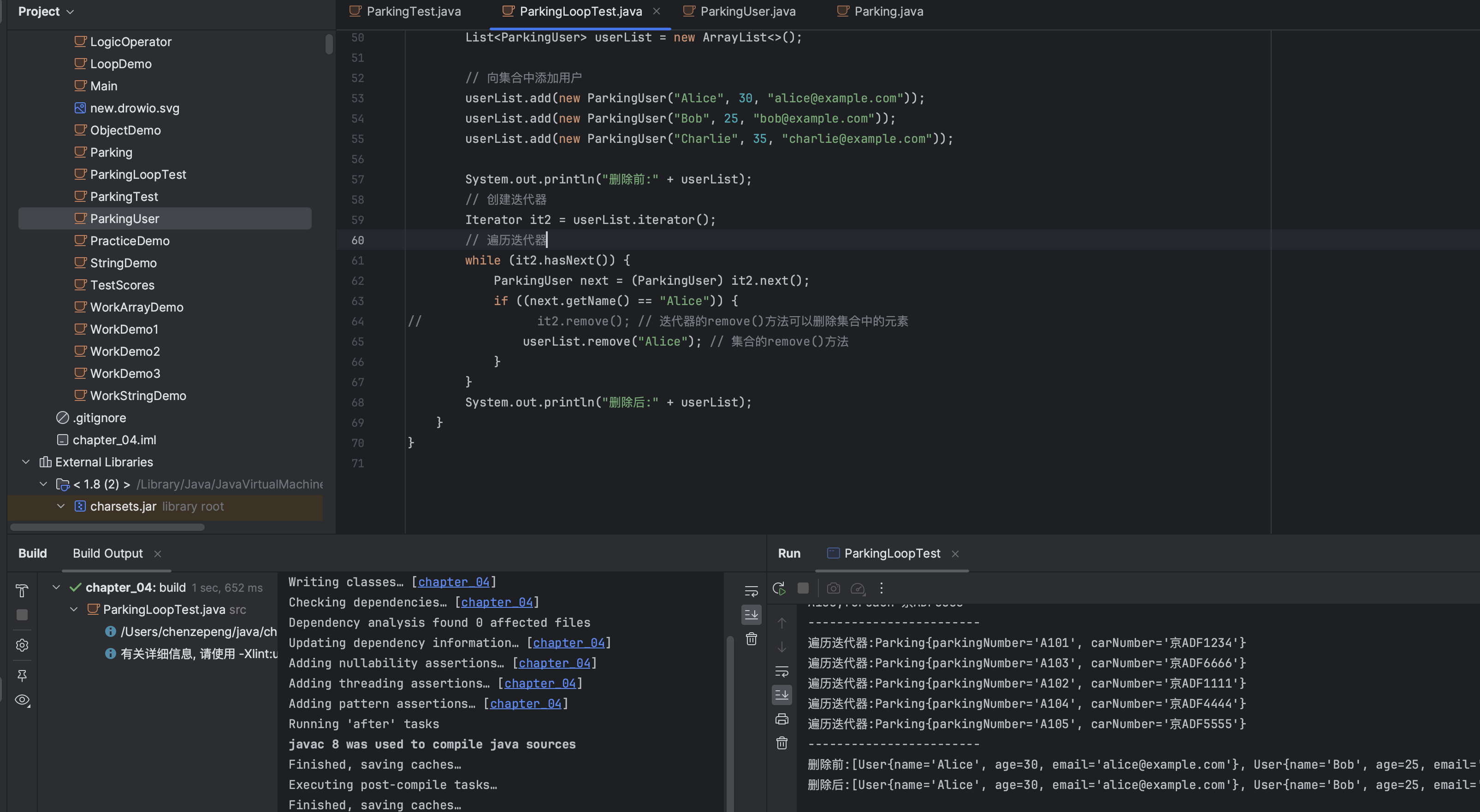The height and width of the screenshot is (812, 1480).
Task: Close the ParkingLoopTest.java editor tab
Action: click(x=656, y=12)
